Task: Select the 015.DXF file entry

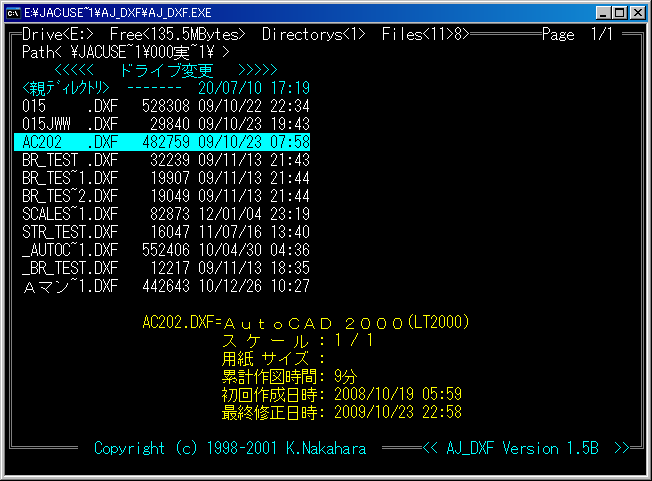Action: [165, 106]
